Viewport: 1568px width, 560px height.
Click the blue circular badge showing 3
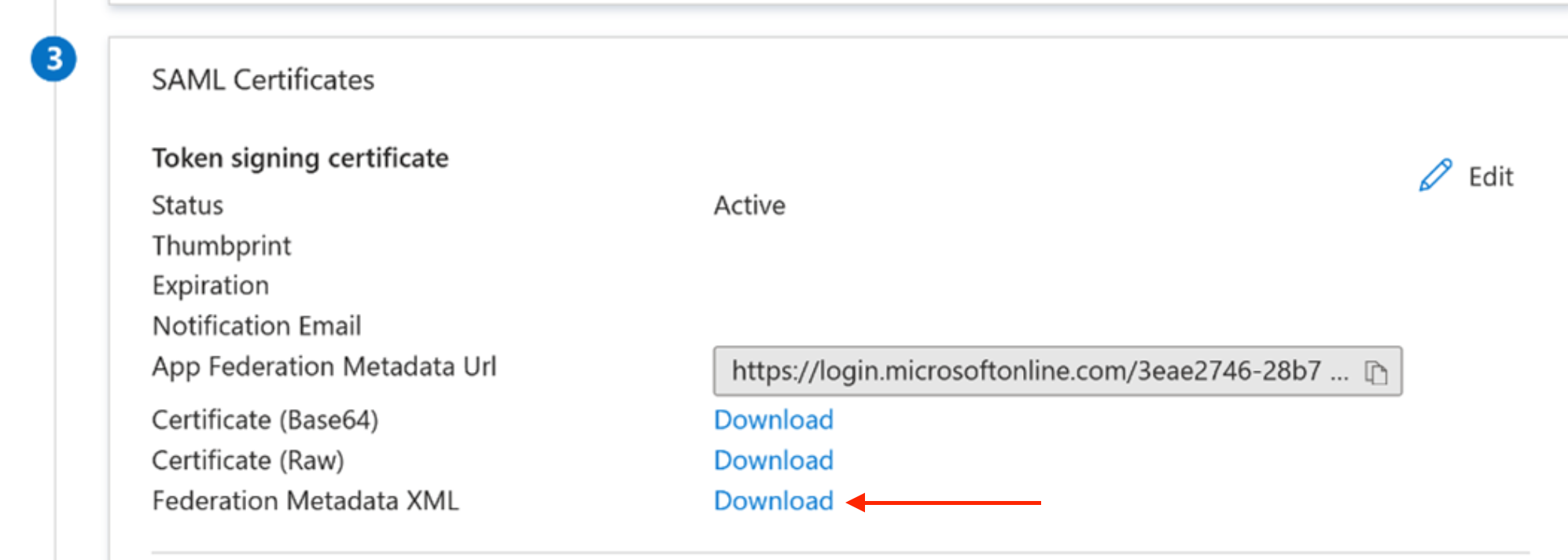(53, 56)
